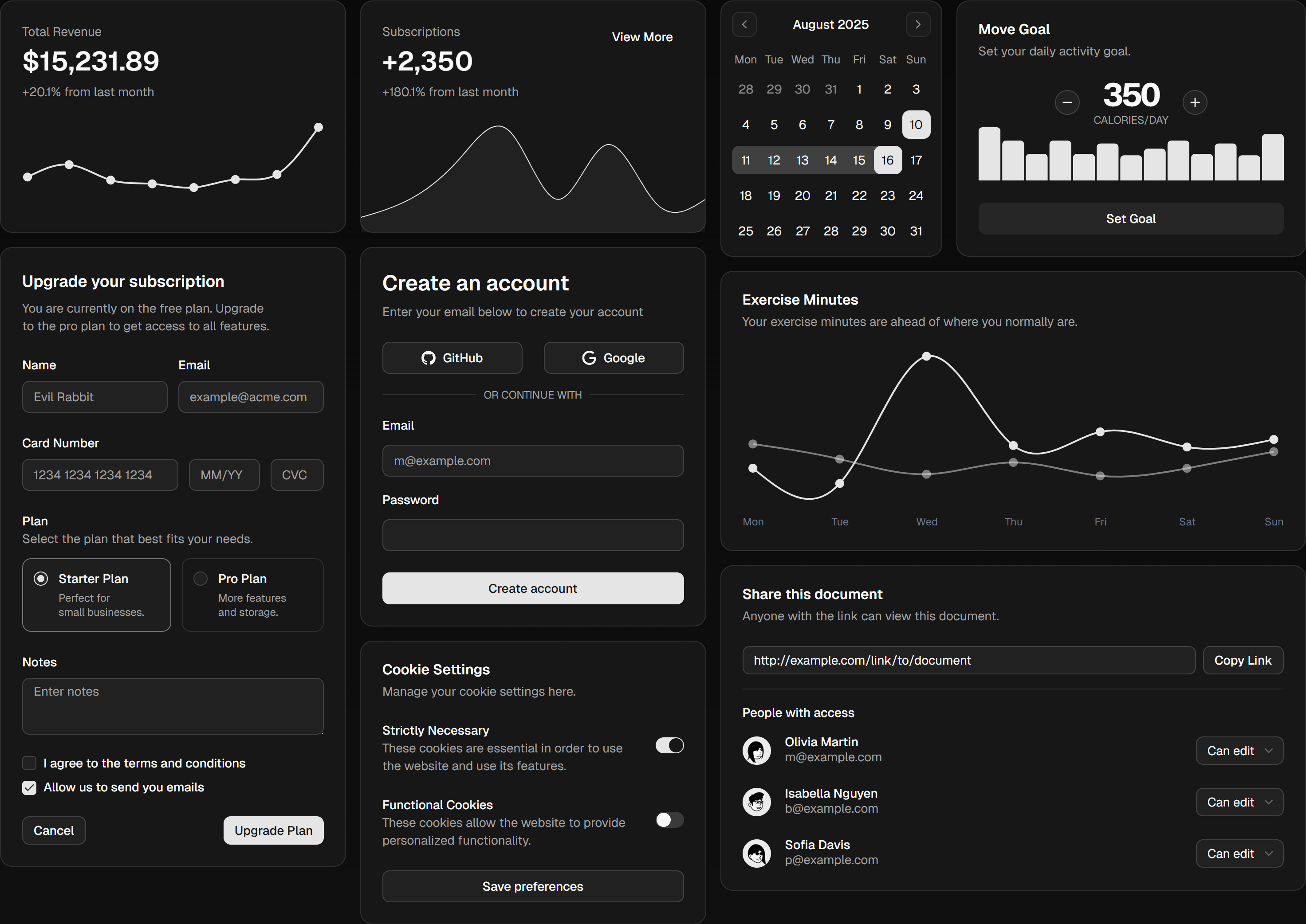
Task: Click Sofia Davis's avatar
Action: pos(757,854)
